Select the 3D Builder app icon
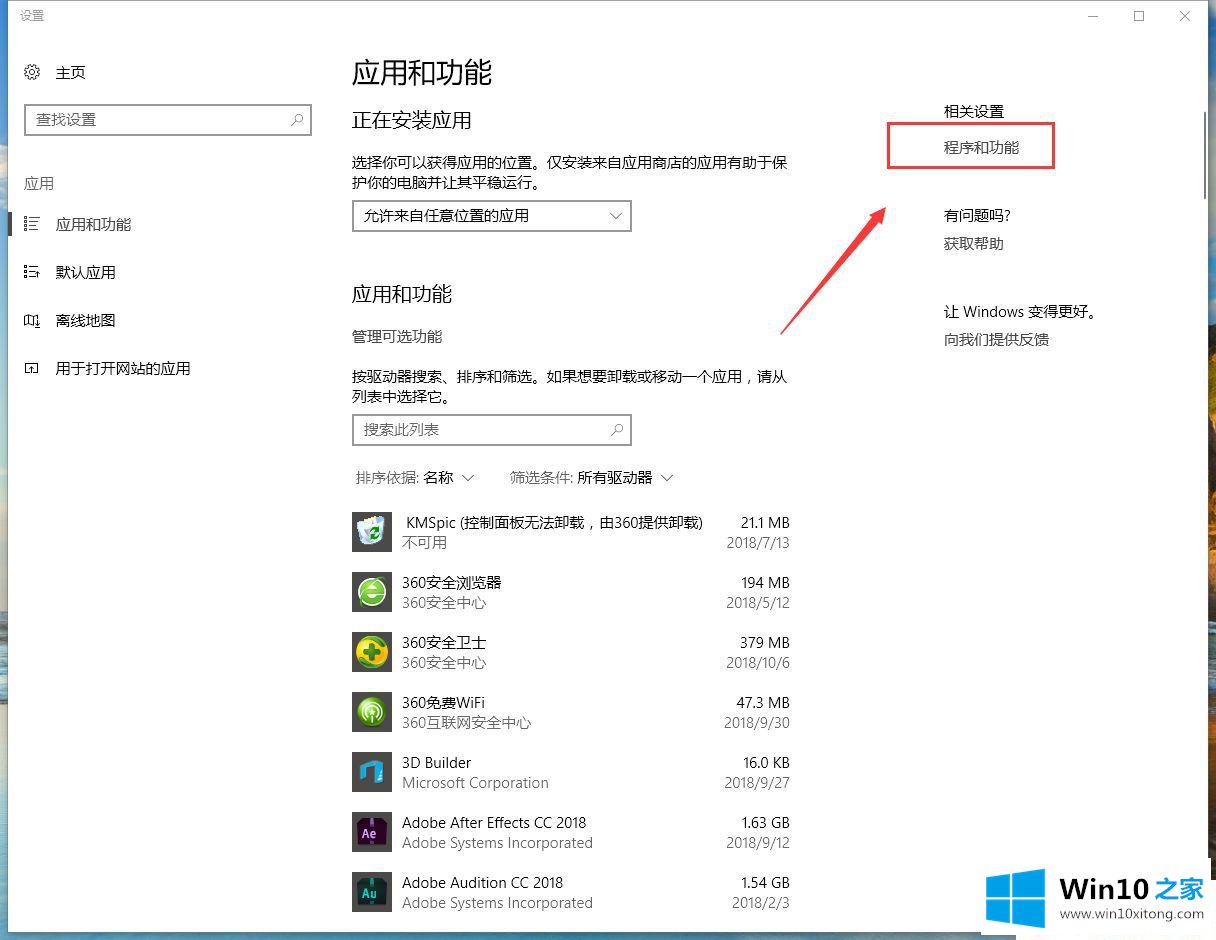This screenshot has height=940, width=1216. [x=372, y=772]
